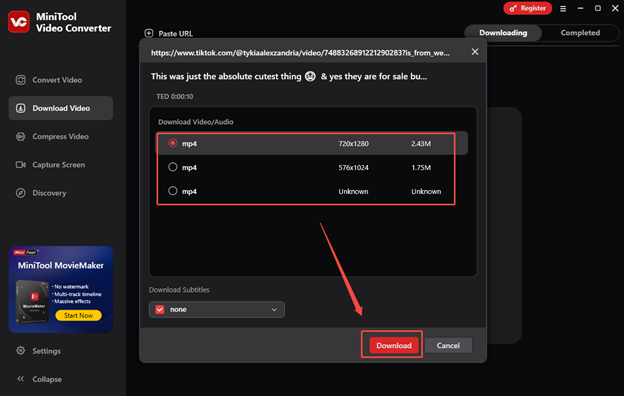Viewport: 624px width, 396px height.
Task: Click the Download Video sidebar icon
Action: 21,108
